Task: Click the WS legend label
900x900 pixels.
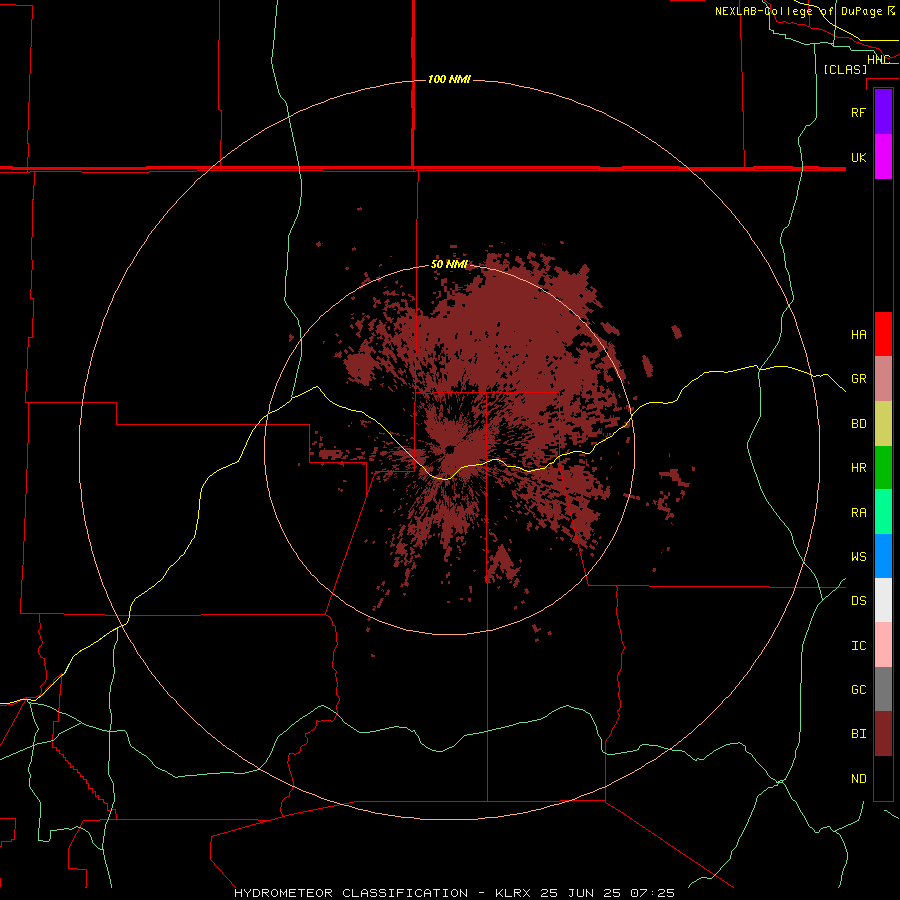Action: coord(858,557)
